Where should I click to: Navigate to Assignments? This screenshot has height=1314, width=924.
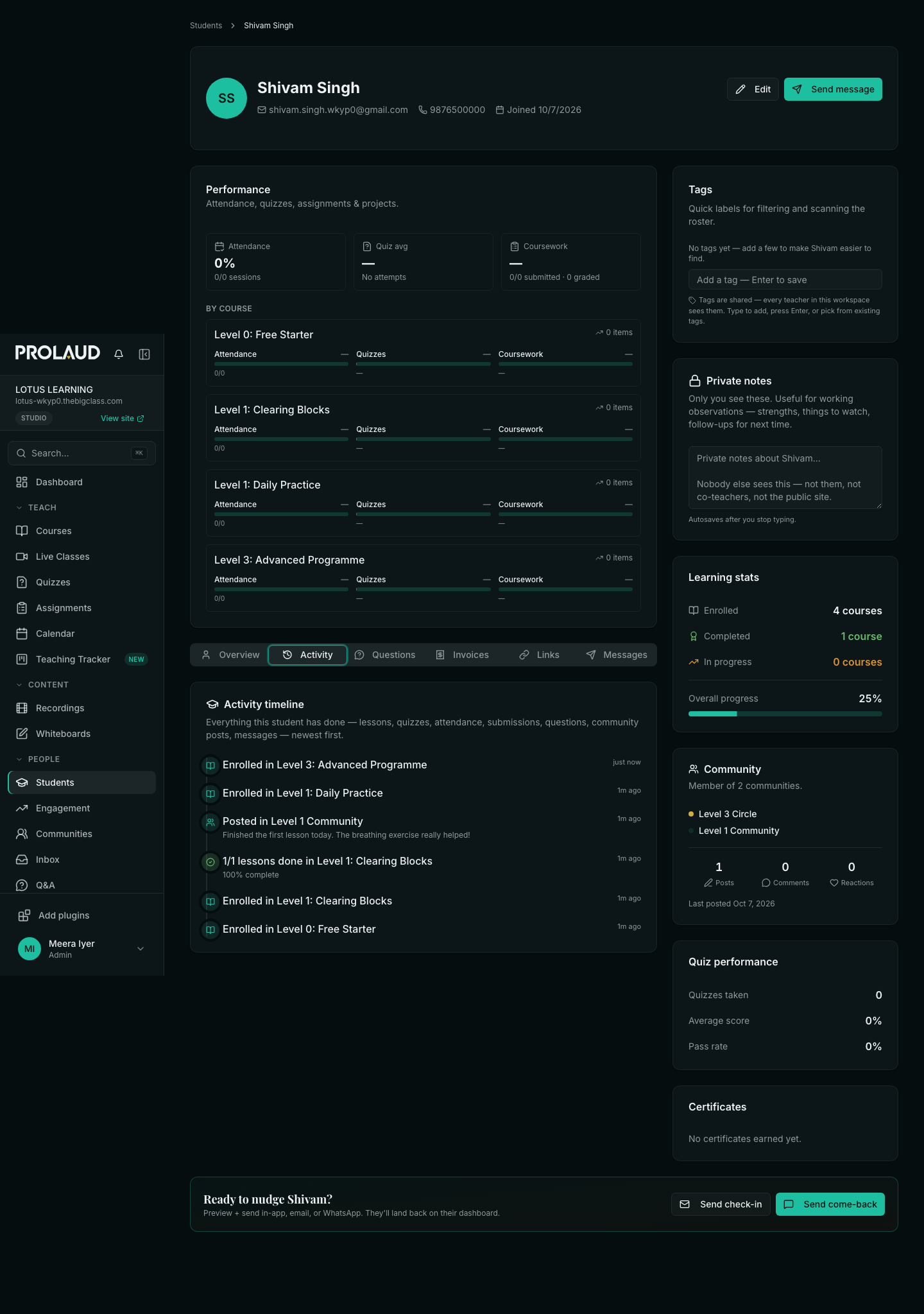[x=81, y=608]
